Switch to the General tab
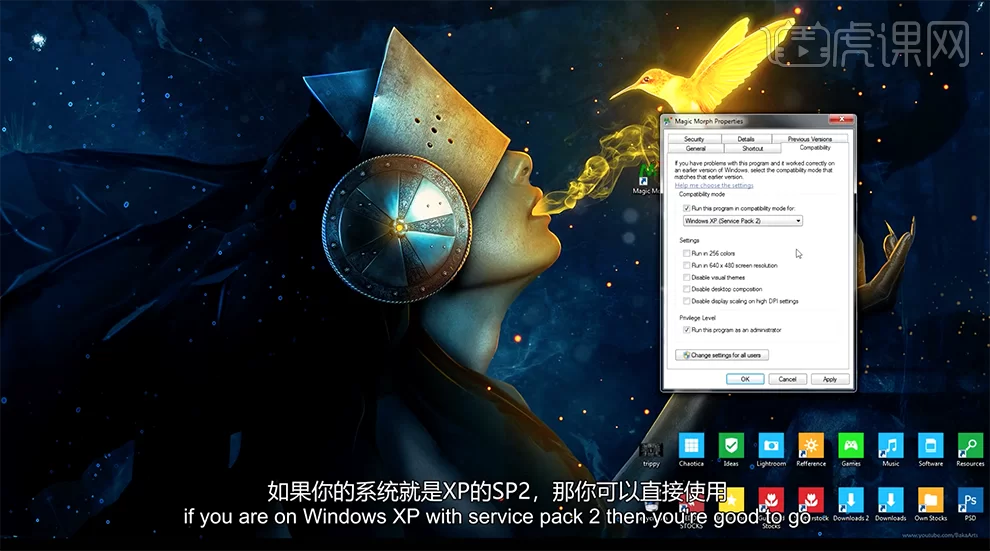Screen dimensions: 990x551 [x=695, y=148]
